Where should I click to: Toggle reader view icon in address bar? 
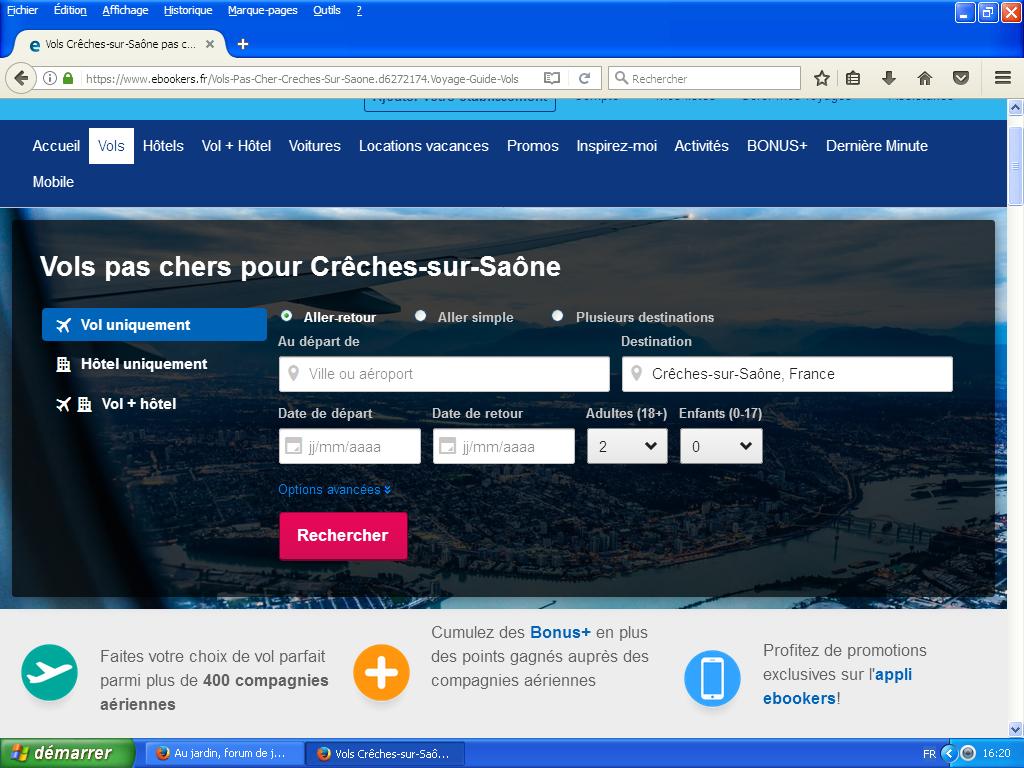pos(551,78)
